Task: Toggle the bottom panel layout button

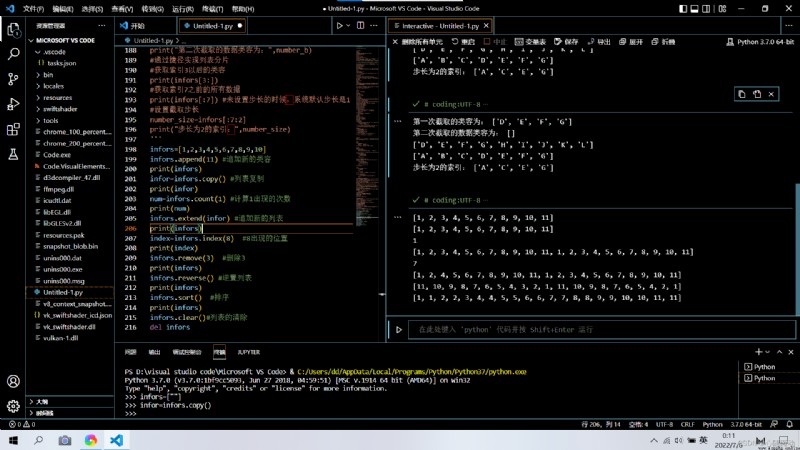Action: (694, 9)
